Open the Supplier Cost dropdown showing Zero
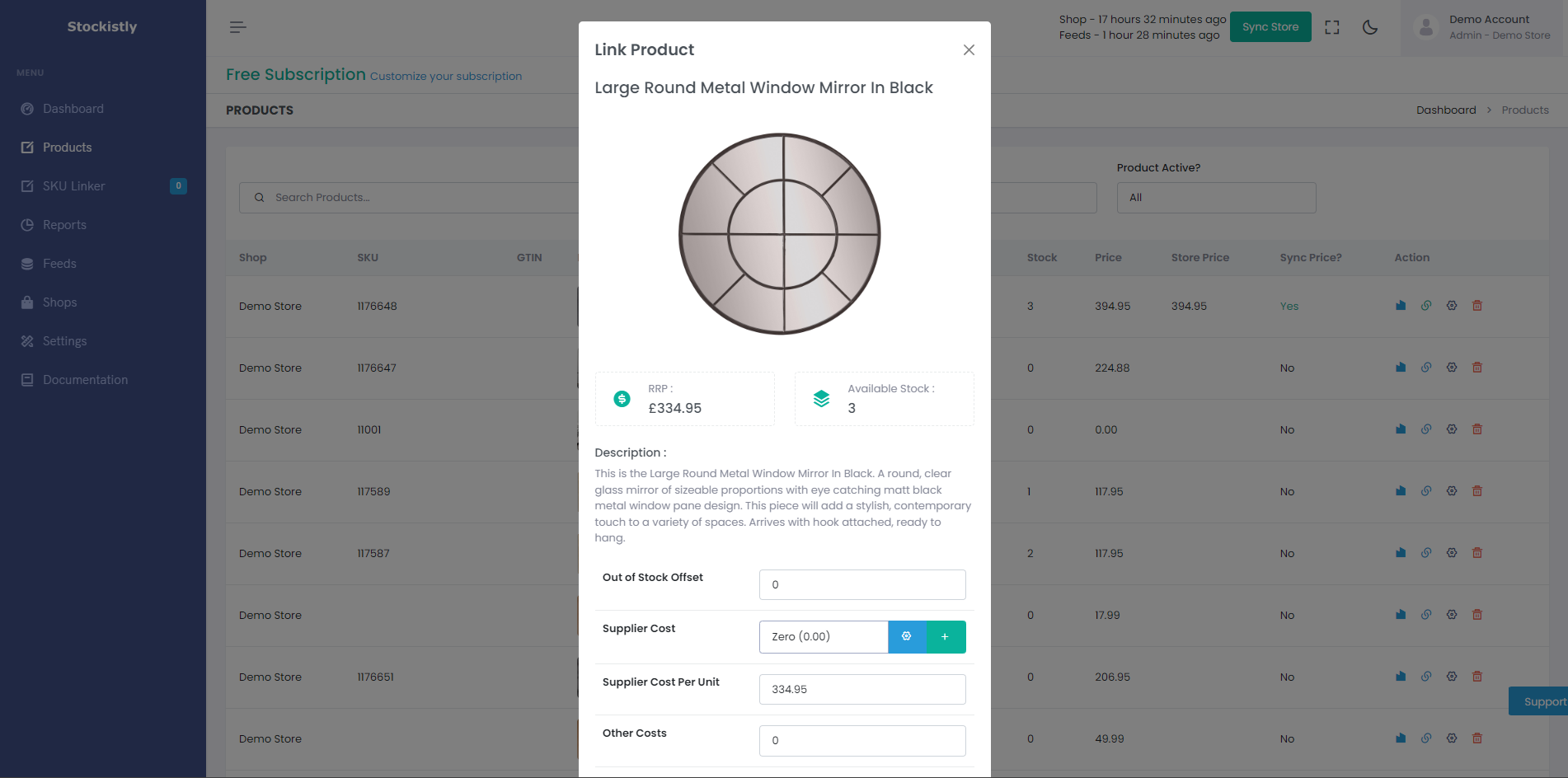This screenshot has height=778, width=1568. (823, 636)
